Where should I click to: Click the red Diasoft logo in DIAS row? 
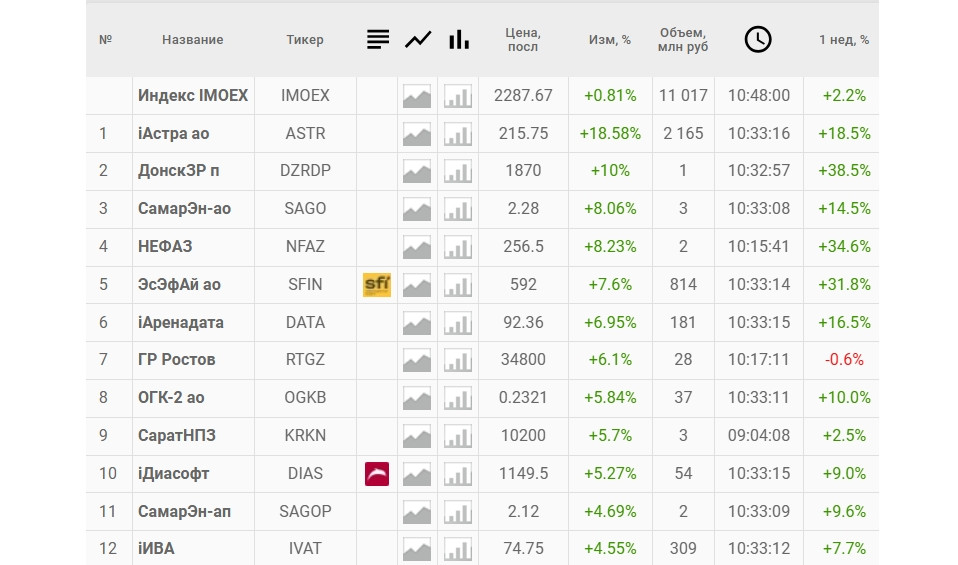coord(377,474)
